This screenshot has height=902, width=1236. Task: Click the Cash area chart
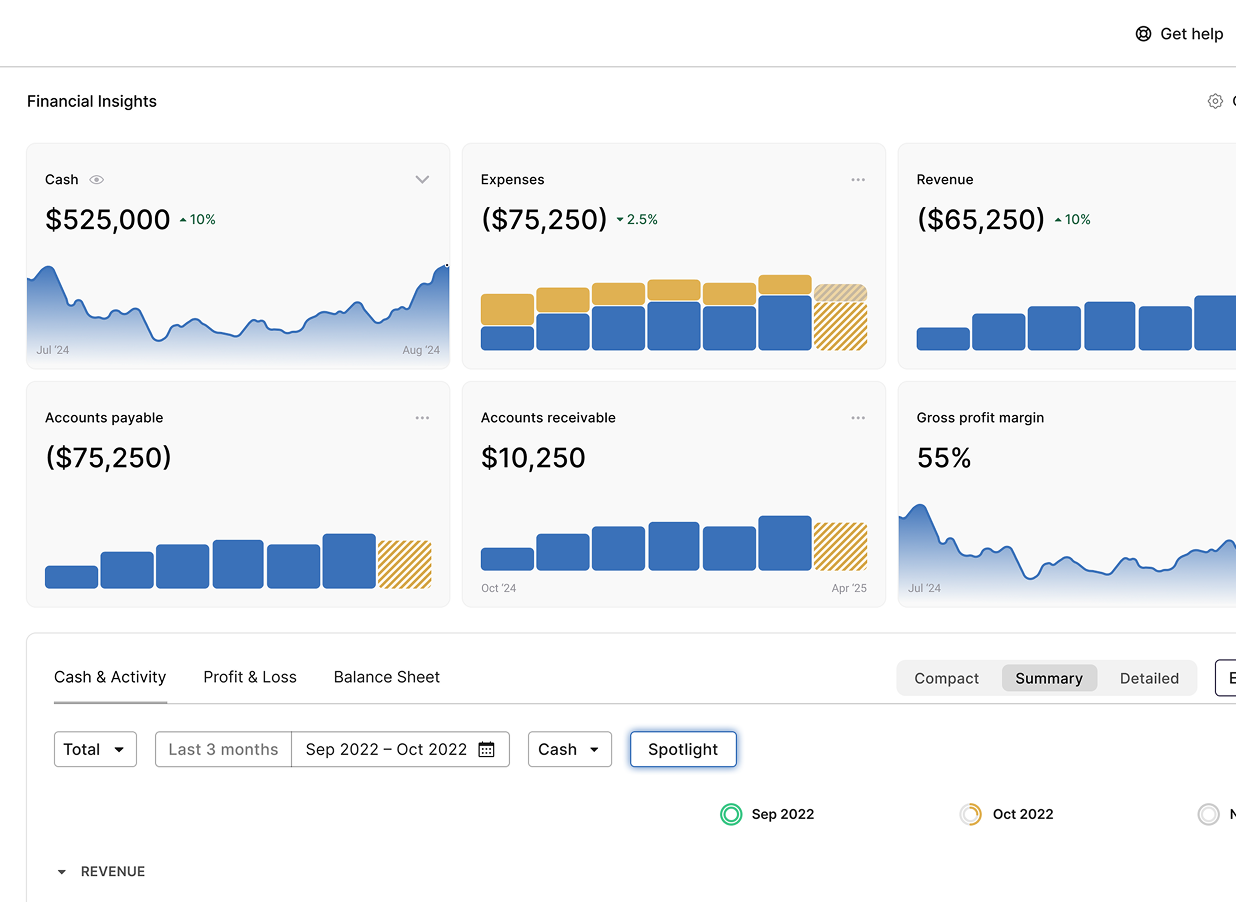tap(238, 313)
